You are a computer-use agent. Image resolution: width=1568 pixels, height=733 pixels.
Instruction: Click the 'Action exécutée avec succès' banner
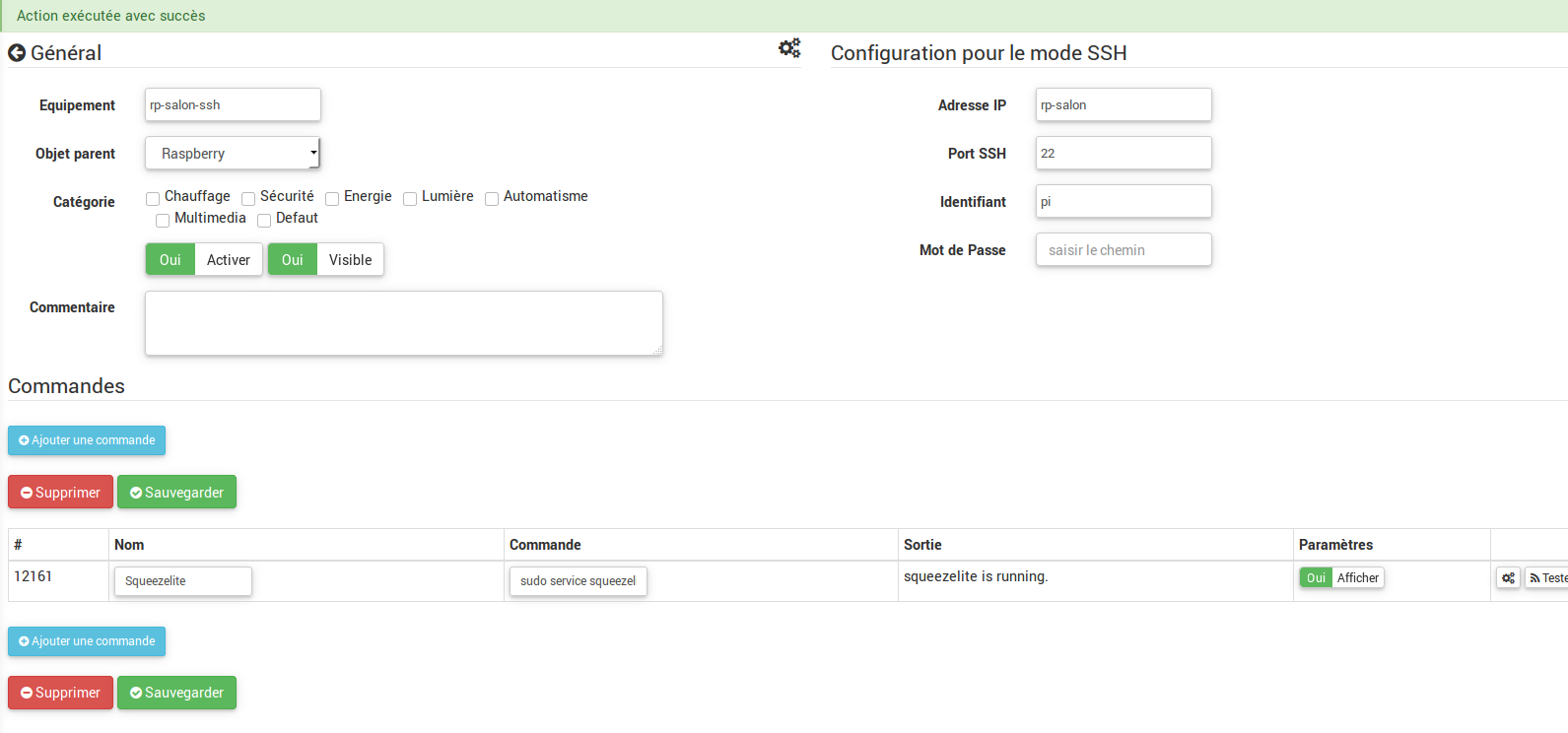pyautogui.click(x=784, y=16)
